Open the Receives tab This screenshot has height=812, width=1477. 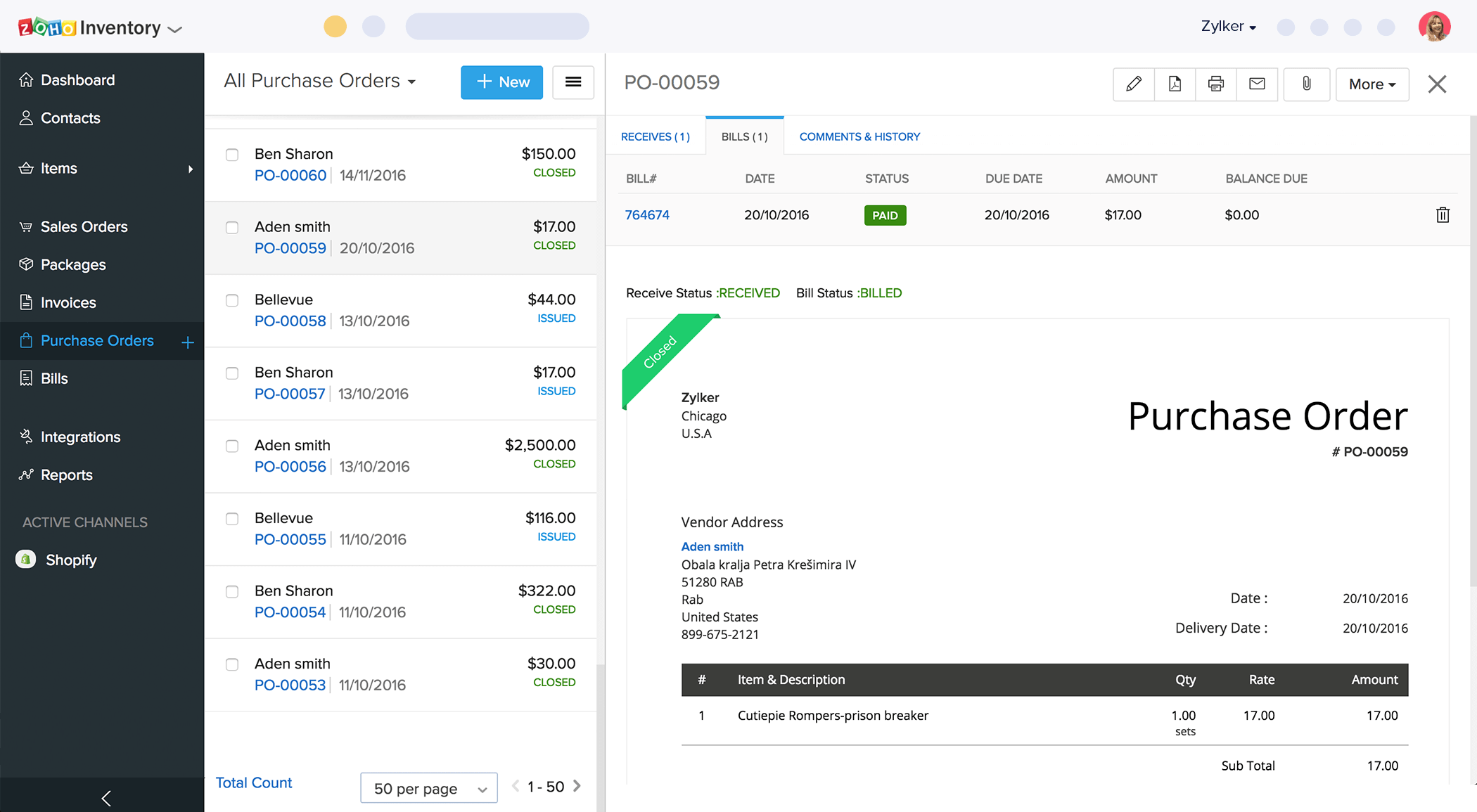[655, 136]
